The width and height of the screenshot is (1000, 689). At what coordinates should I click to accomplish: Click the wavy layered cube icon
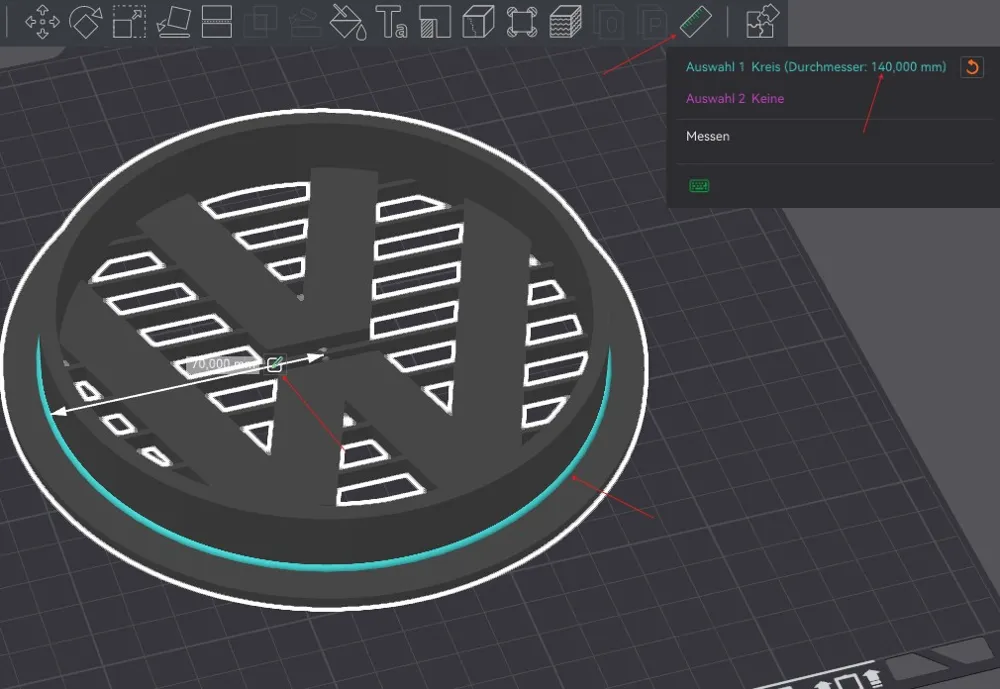[566, 22]
